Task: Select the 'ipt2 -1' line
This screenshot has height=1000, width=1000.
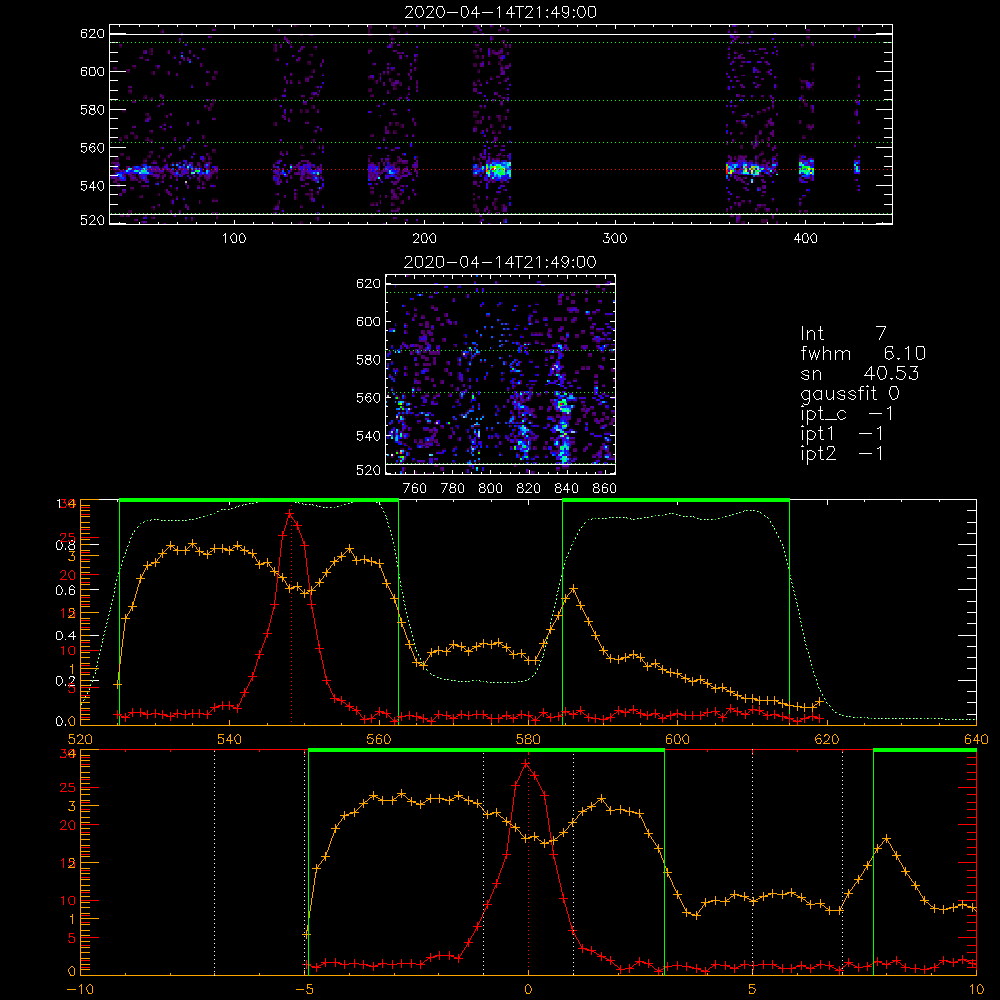Action: [x=842, y=453]
